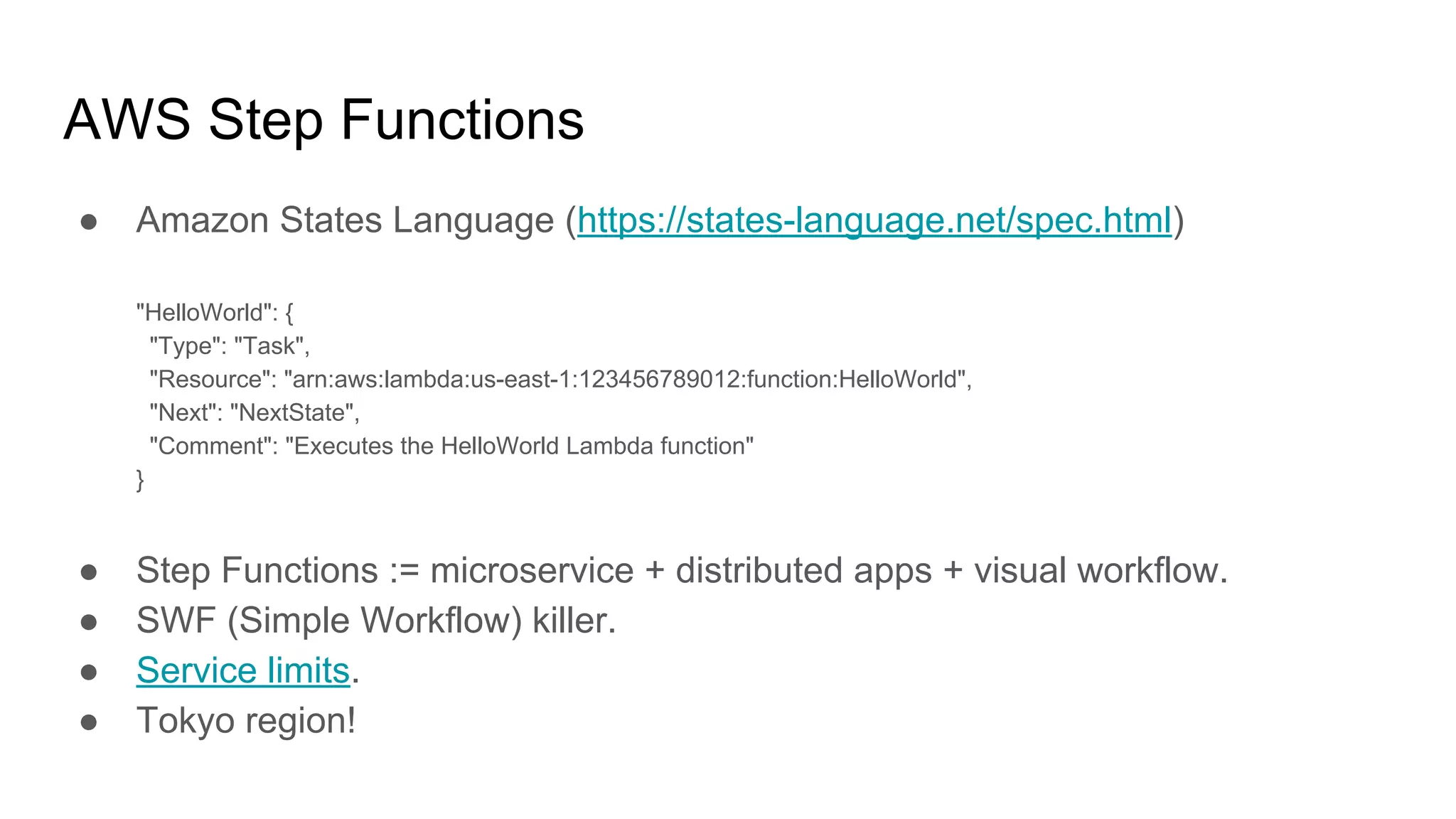Click the closing brace of the code
The width and height of the screenshot is (1456, 819).
[140, 480]
